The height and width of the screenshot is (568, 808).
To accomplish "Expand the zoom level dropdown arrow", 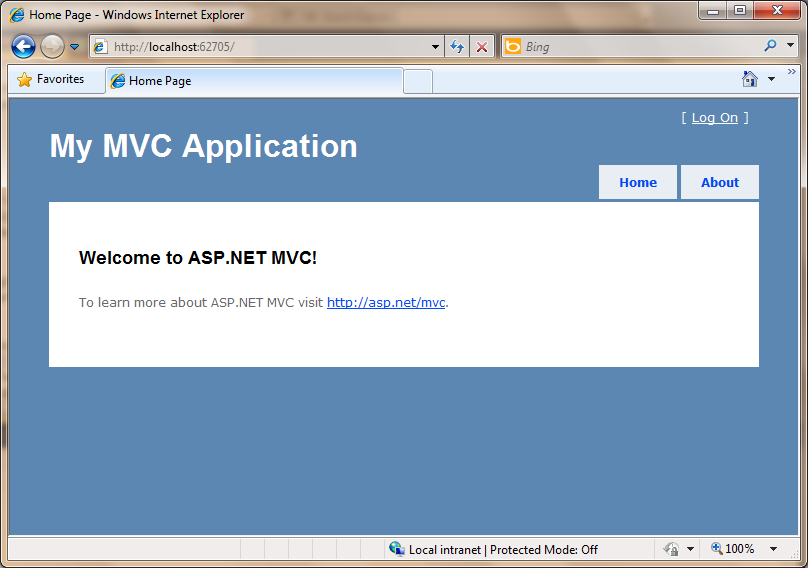I will [x=773, y=549].
